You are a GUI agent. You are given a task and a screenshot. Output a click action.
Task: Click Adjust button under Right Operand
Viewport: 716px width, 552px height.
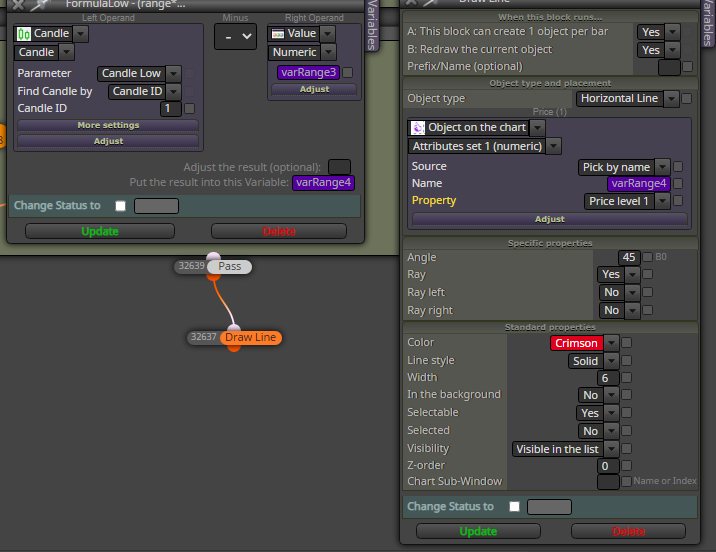point(314,89)
